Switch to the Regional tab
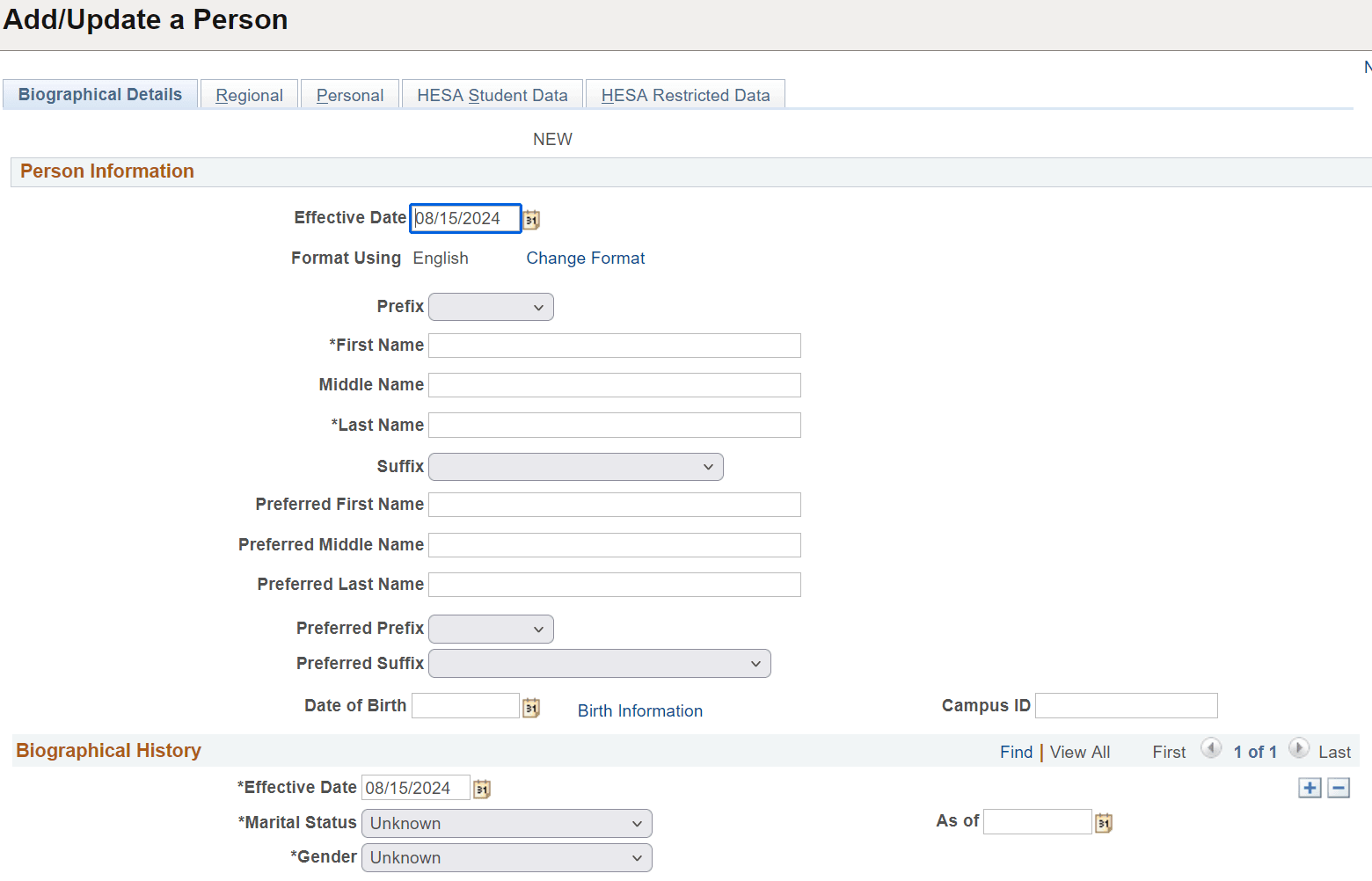Screen dimensions: 1372x881 click(x=249, y=94)
